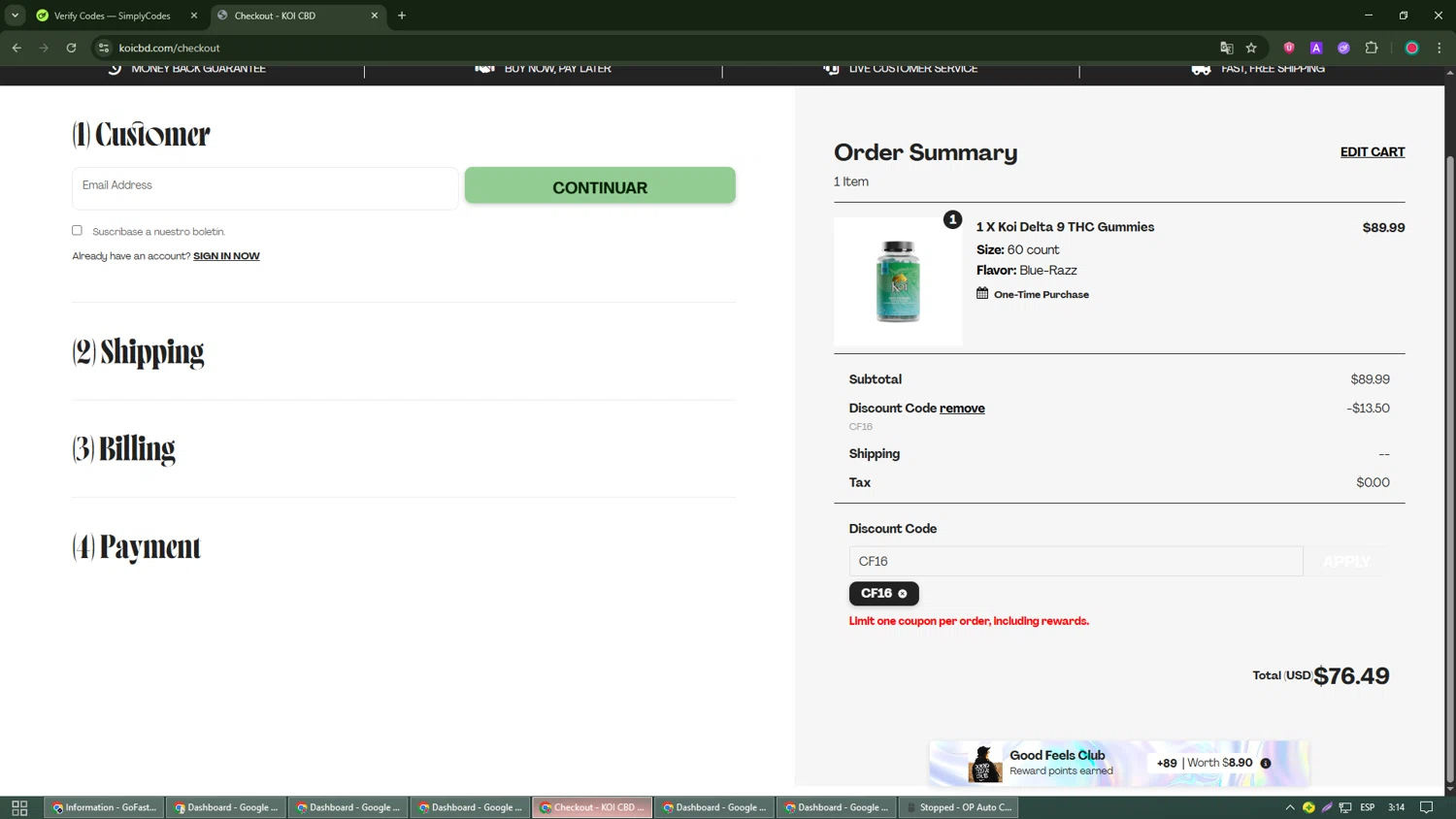Click the total price $76.49
Screen dimensions: 1456x819
click(x=1351, y=676)
